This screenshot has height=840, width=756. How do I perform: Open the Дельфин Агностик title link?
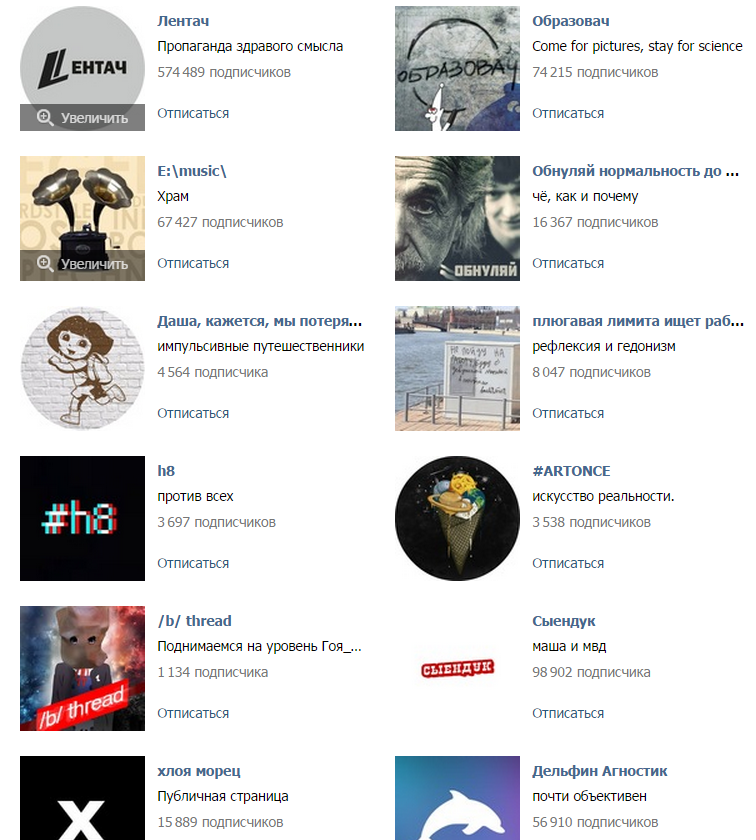[600, 771]
